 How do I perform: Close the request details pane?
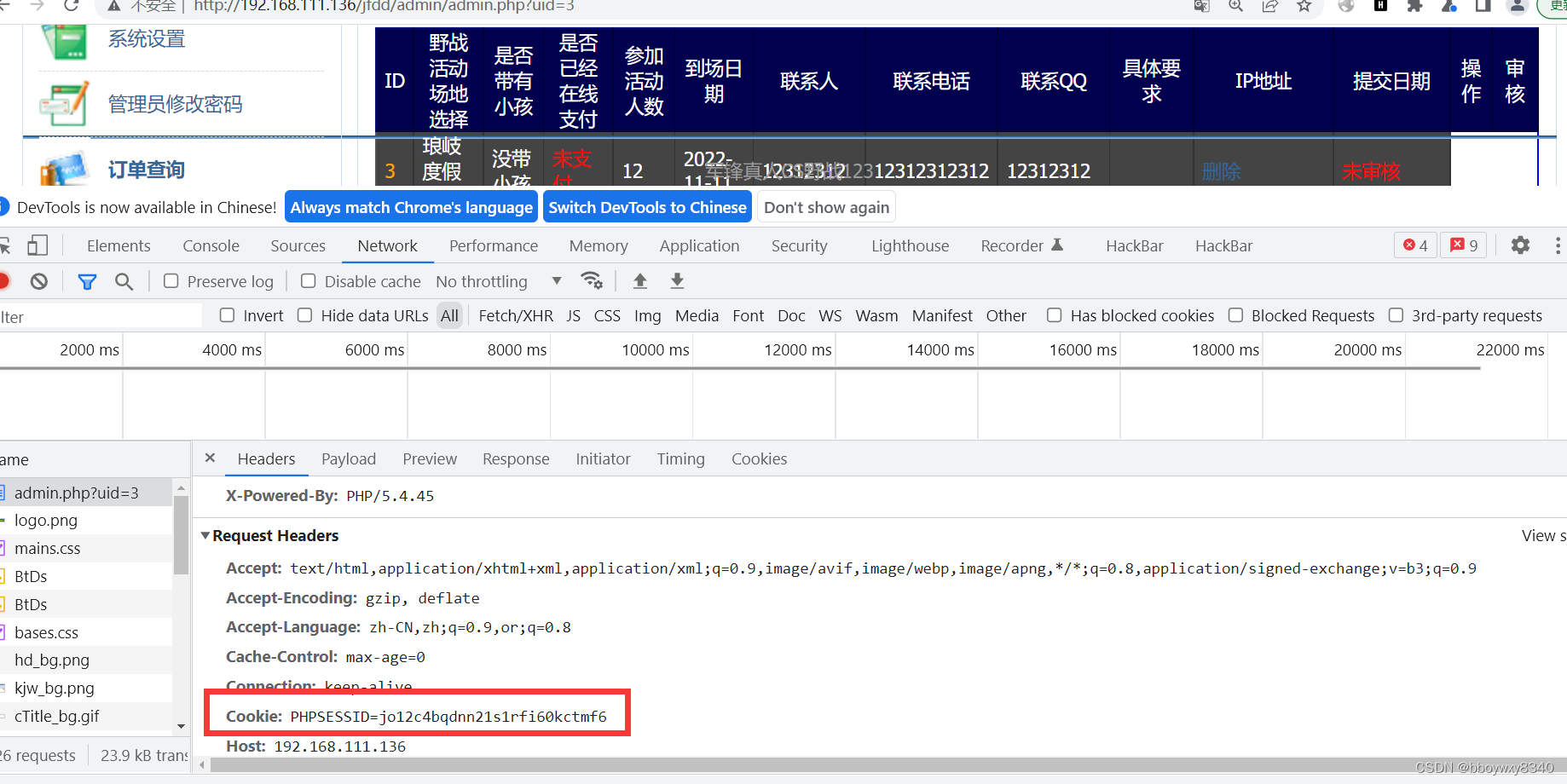(210, 458)
